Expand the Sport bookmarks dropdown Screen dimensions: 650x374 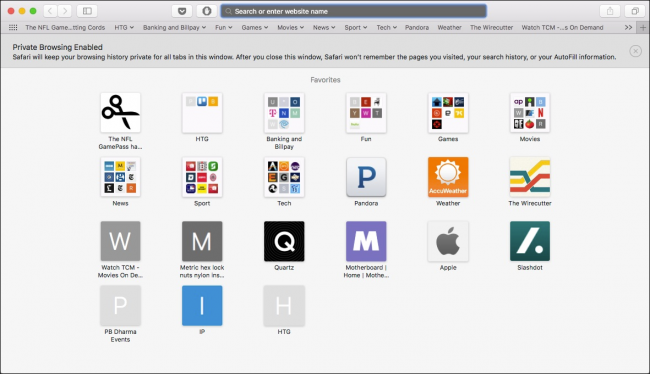tap(356, 27)
